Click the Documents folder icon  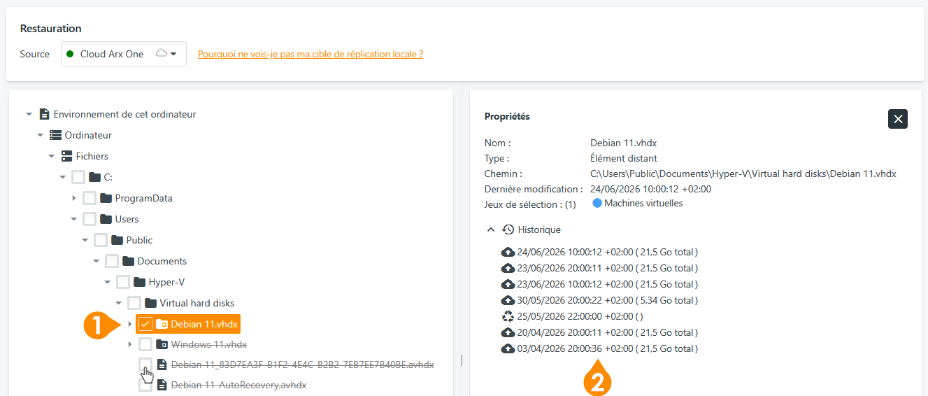point(128,261)
